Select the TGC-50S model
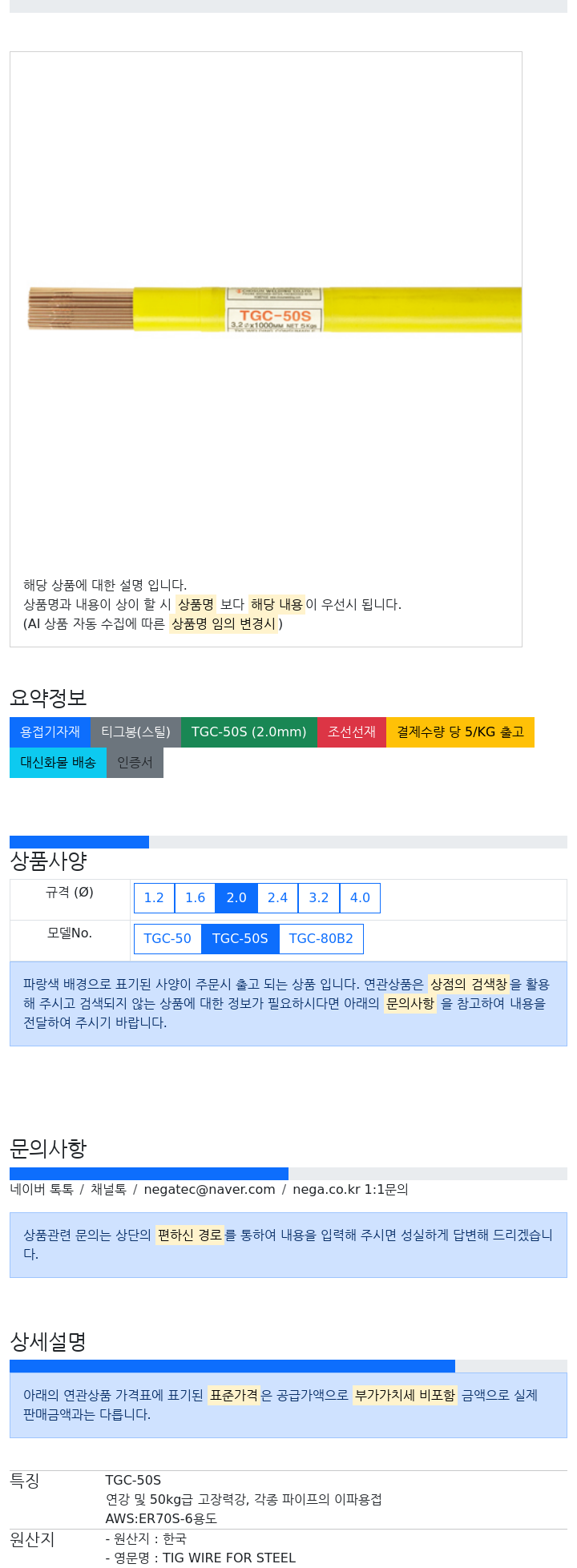Image resolution: width=577 pixels, height=1568 pixels. [x=240, y=938]
